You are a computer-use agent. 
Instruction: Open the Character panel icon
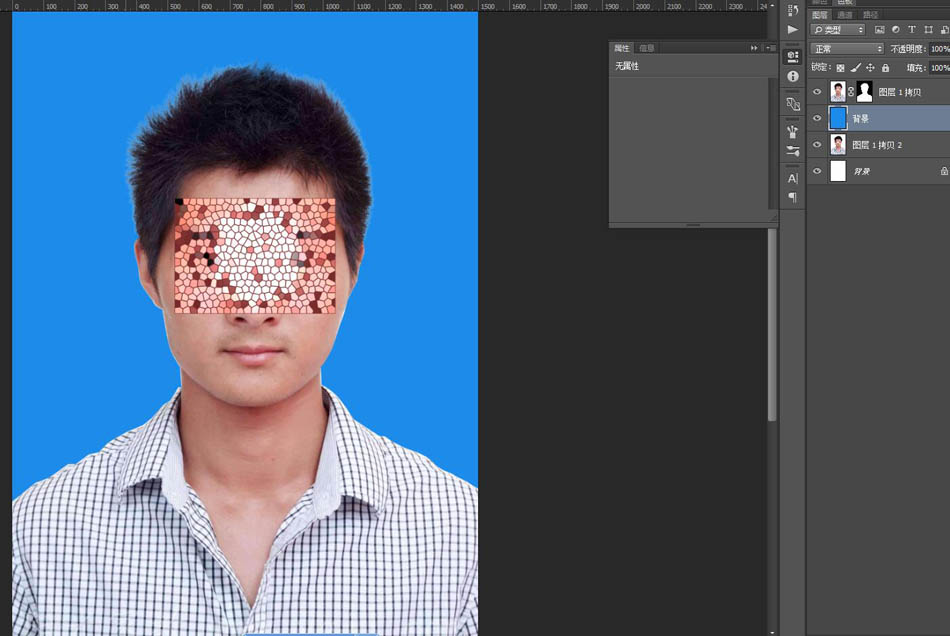[x=793, y=178]
